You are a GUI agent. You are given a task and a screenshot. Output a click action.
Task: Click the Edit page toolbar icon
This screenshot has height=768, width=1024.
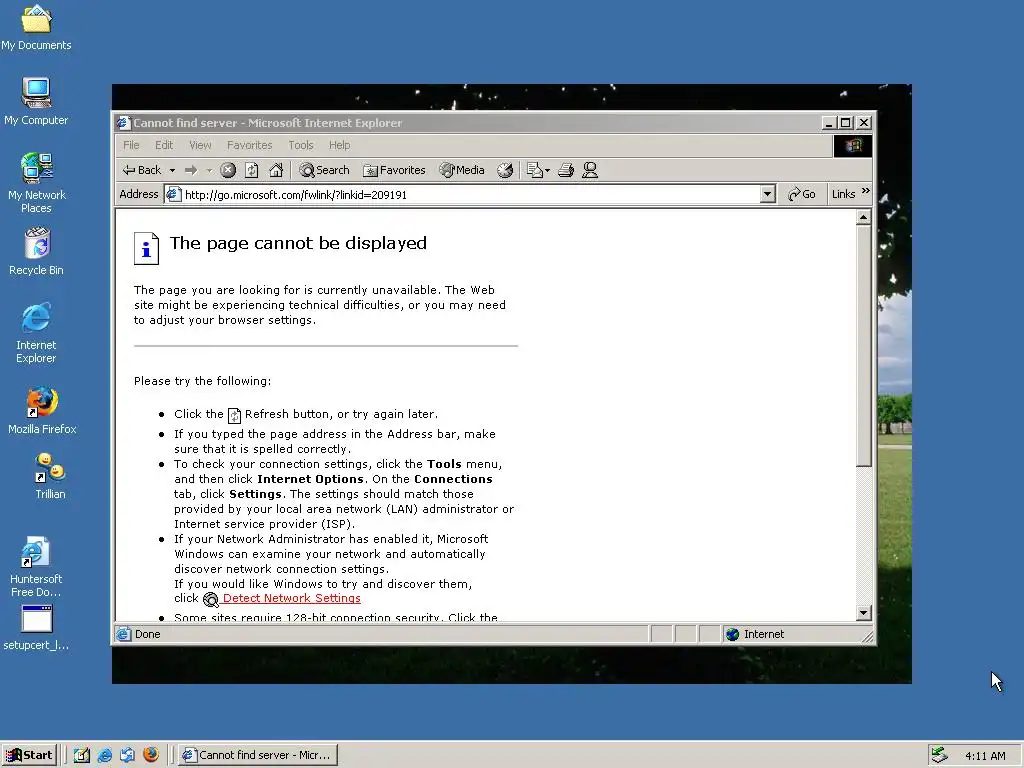(535, 170)
